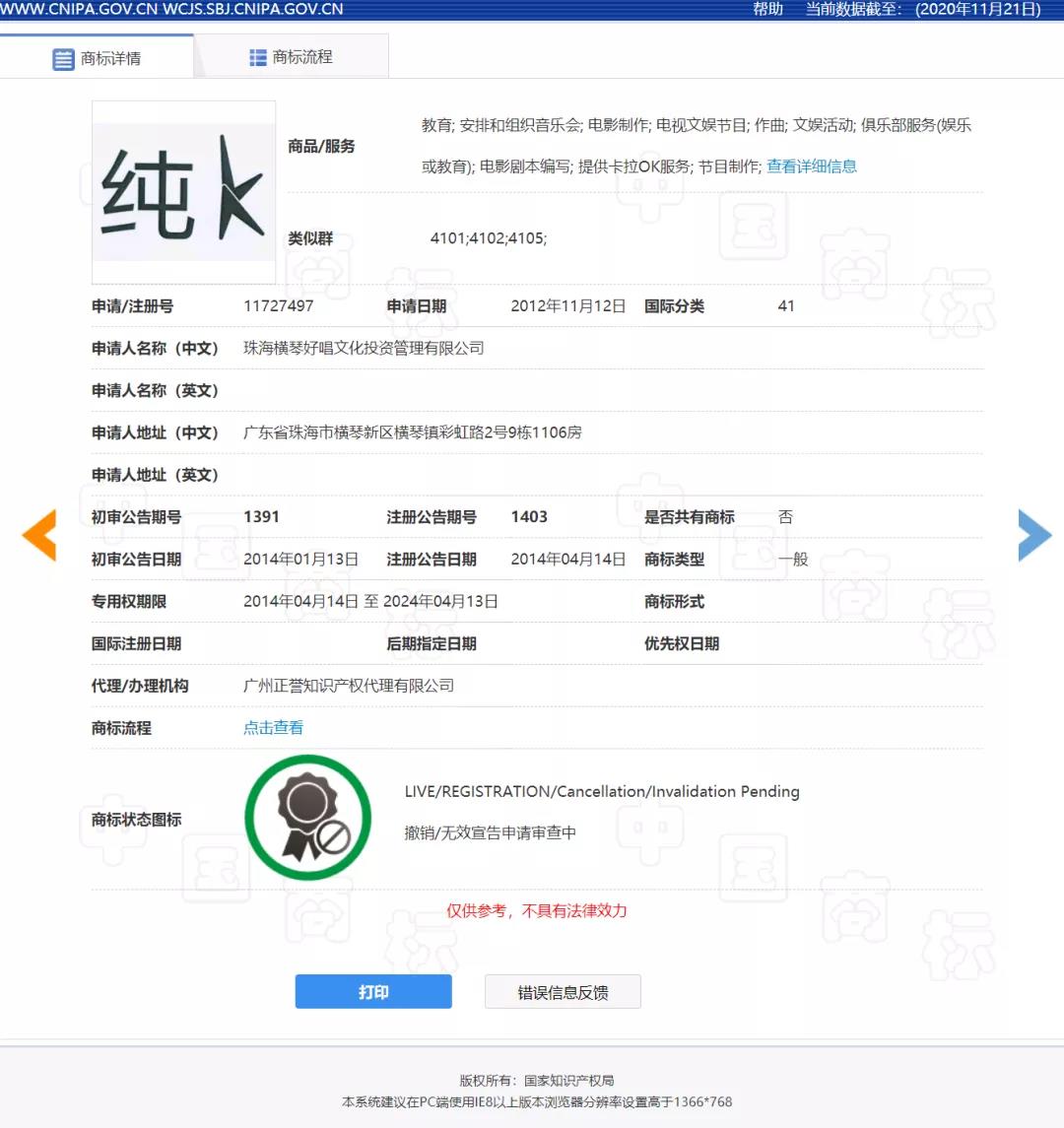Click the list icon on 商标详情 tab

tap(63, 59)
